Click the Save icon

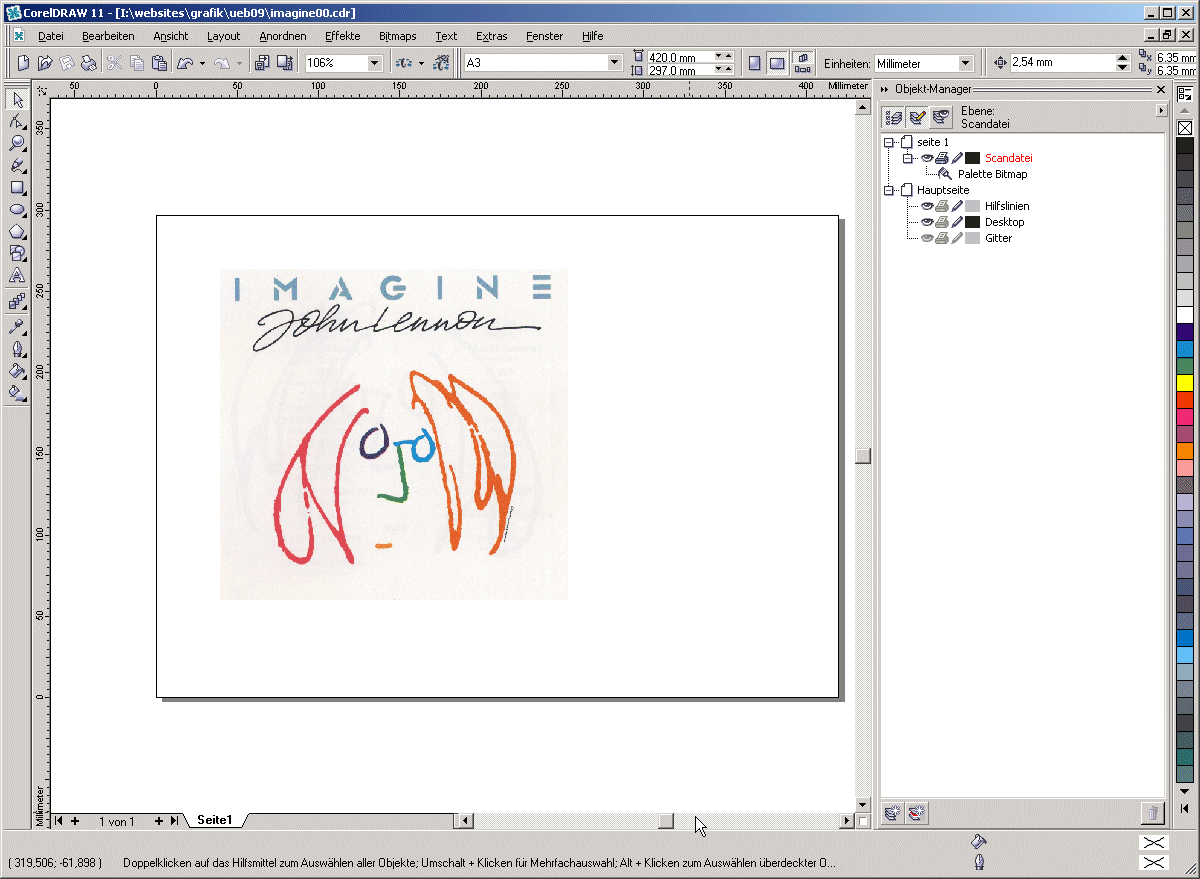click(x=67, y=63)
